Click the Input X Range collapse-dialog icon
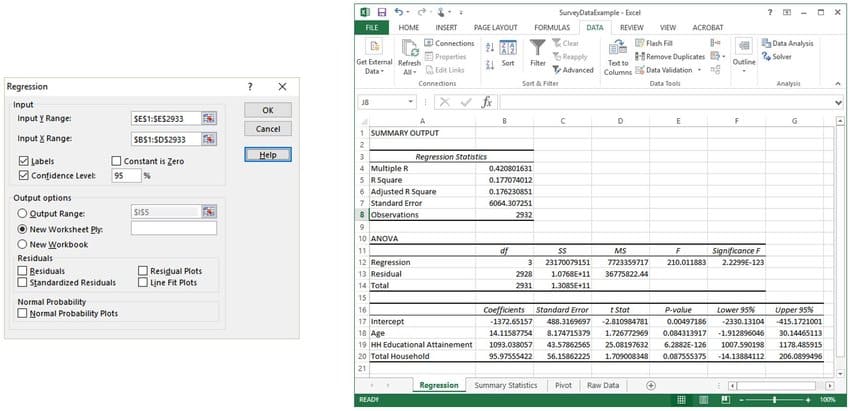 [x=209, y=139]
